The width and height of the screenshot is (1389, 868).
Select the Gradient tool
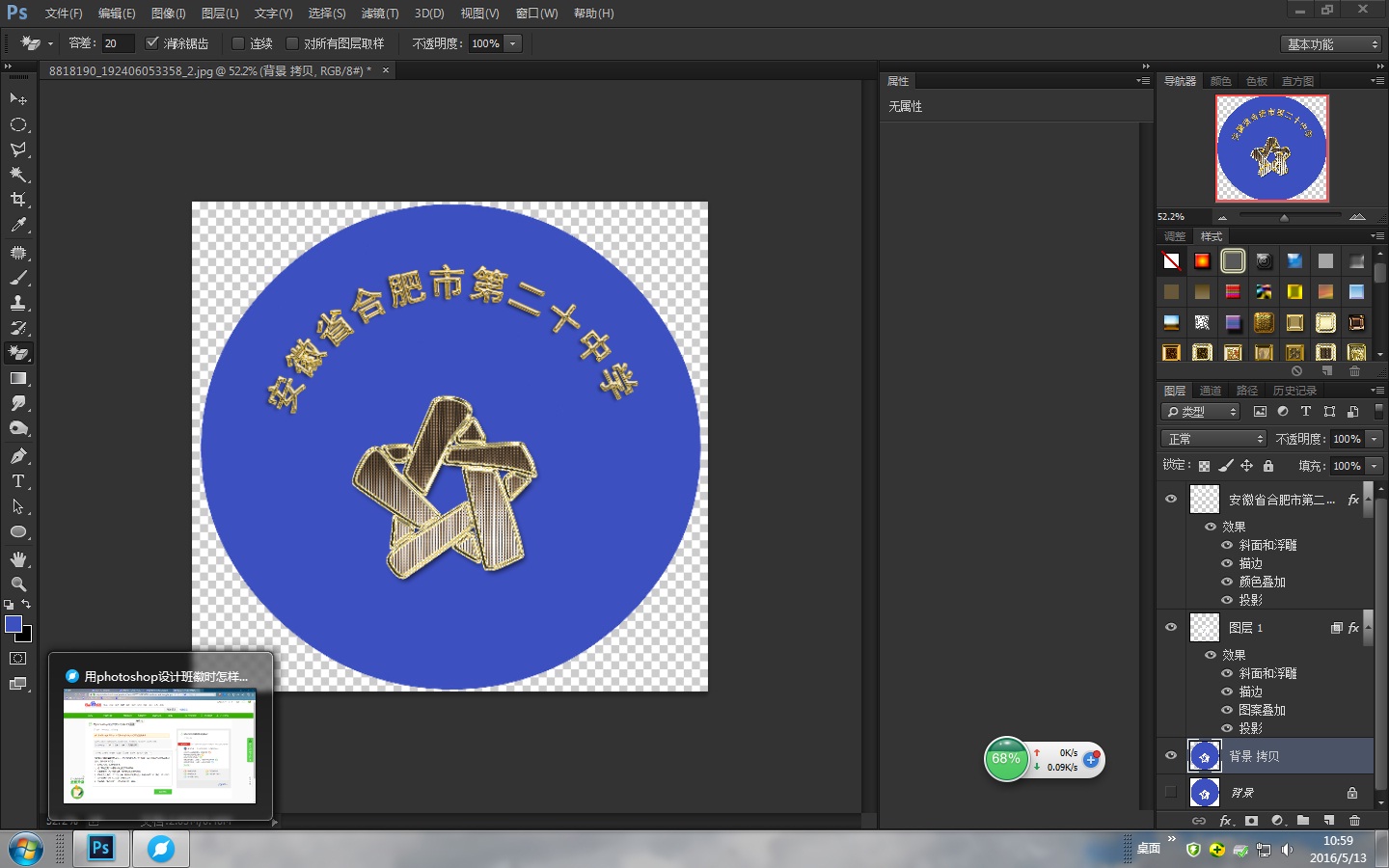point(18,378)
